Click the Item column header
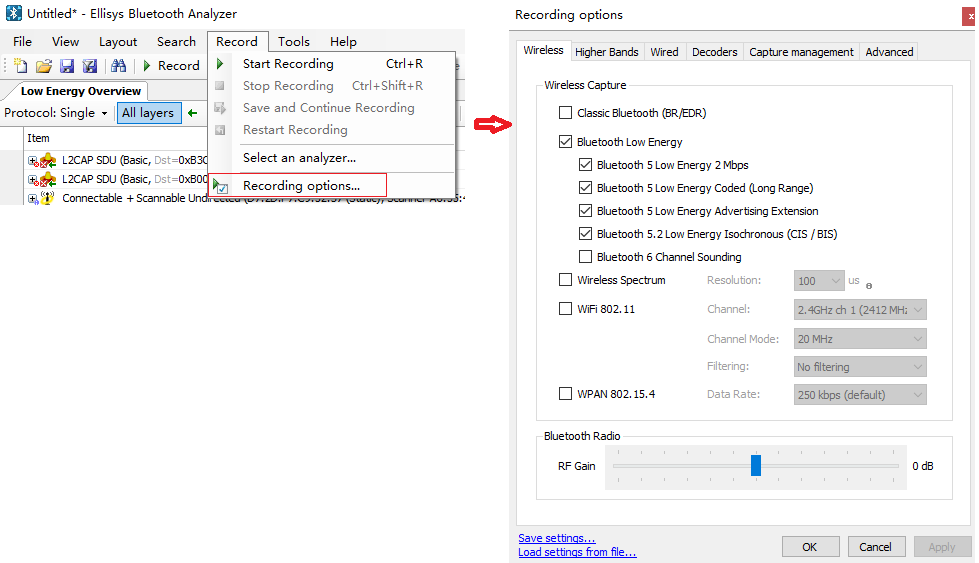The width and height of the screenshot is (979, 563). coord(37,138)
